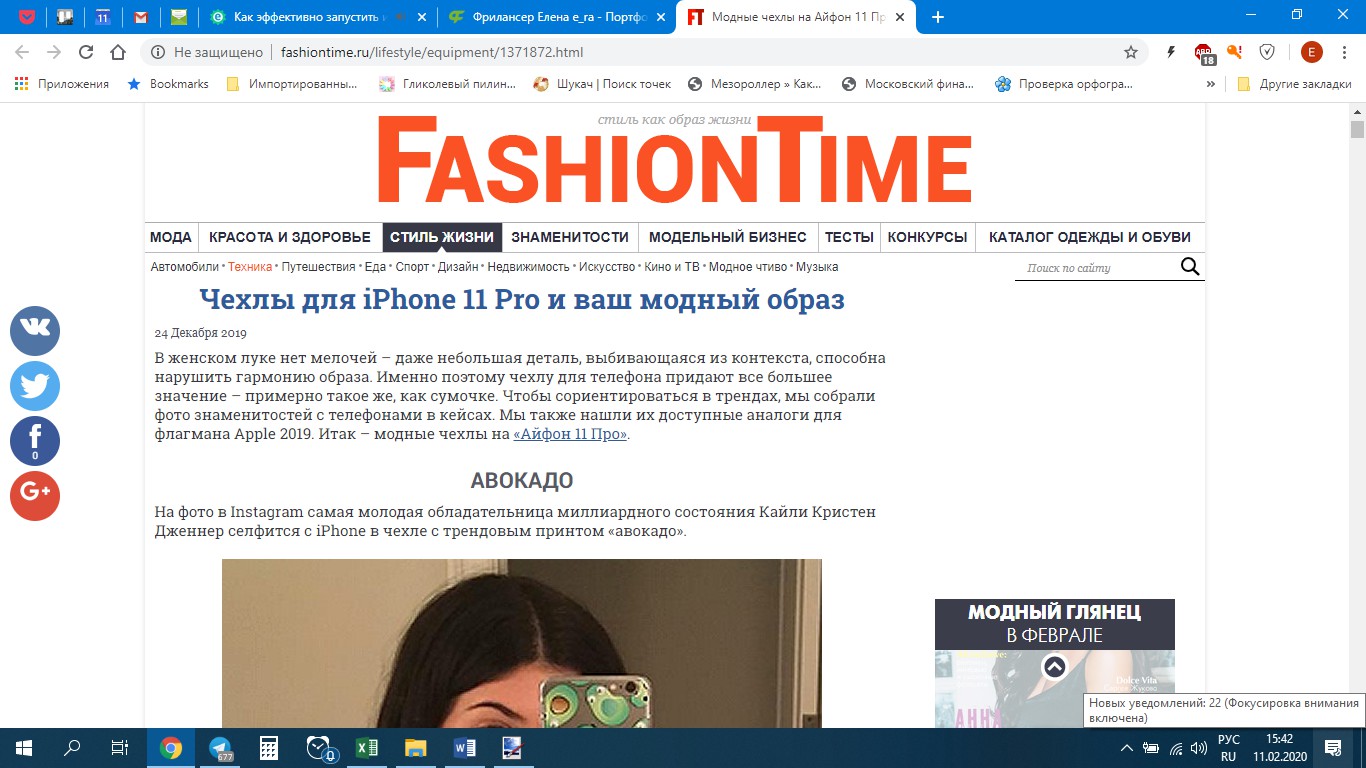Click the 'Поиск по сайту' search field
This screenshot has width=1366, height=768.
click(x=1096, y=267)
